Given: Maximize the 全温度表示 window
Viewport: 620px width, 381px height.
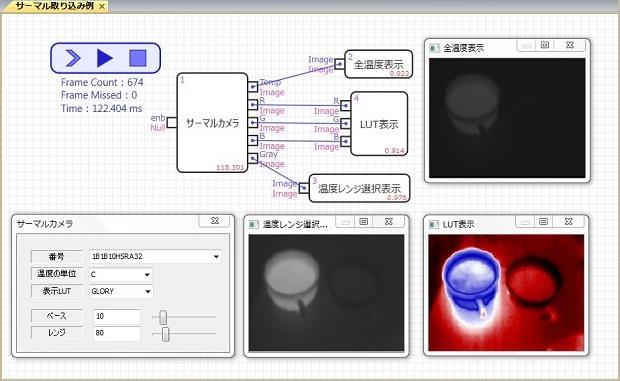Looking at the screenshot, I should (545, 45).
